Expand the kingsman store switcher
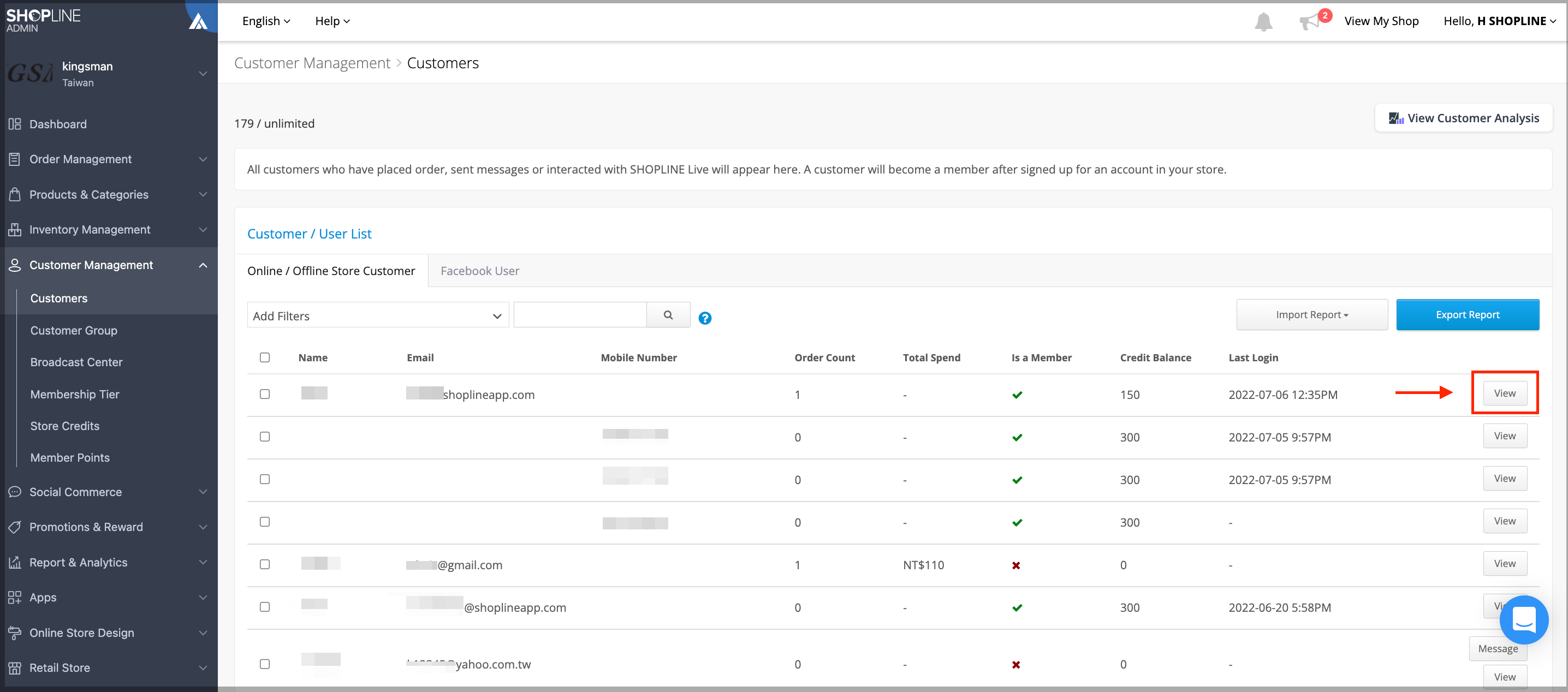Image resolution: width=1568 pixels, height=692 pixels. (x=203, y=74)
